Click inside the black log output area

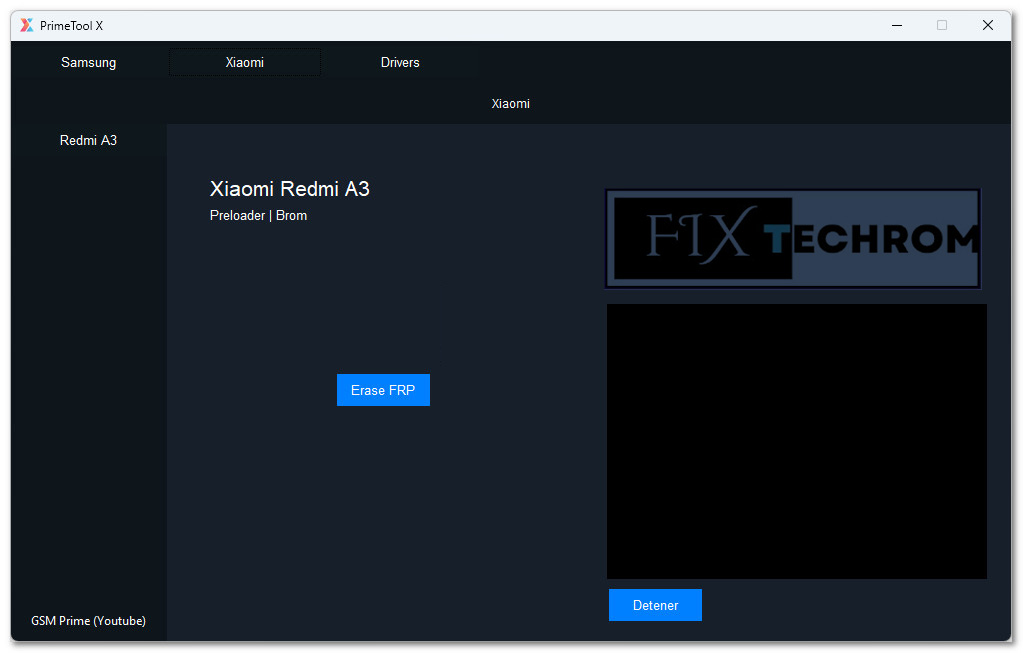click(x=797, y=441)
